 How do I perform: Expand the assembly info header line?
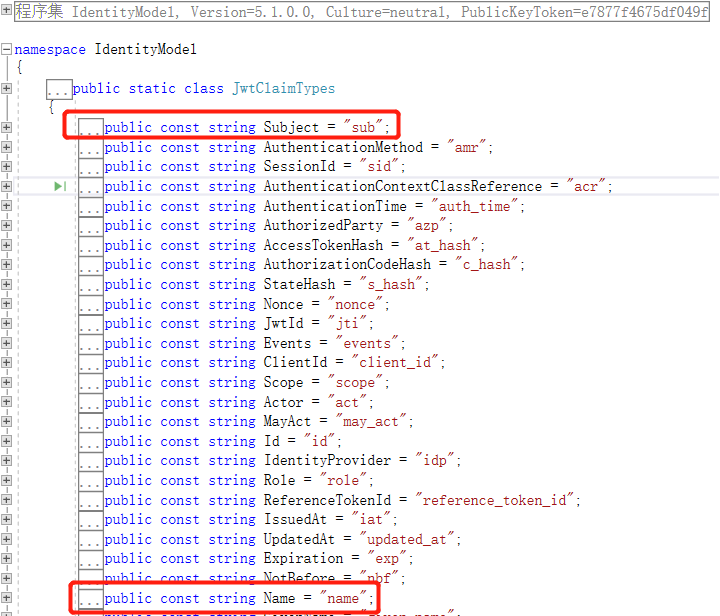tap(6, 10)
